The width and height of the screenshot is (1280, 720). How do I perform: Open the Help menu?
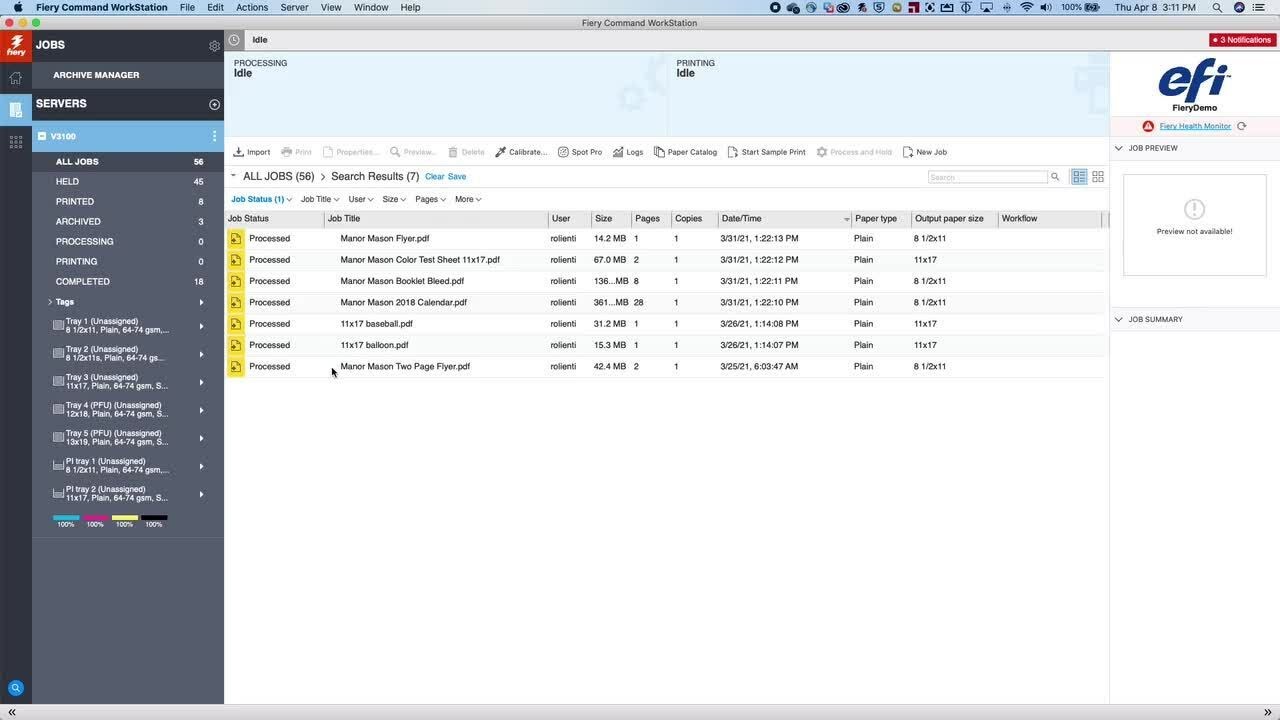pyautogui.click(x=410, y=7)
